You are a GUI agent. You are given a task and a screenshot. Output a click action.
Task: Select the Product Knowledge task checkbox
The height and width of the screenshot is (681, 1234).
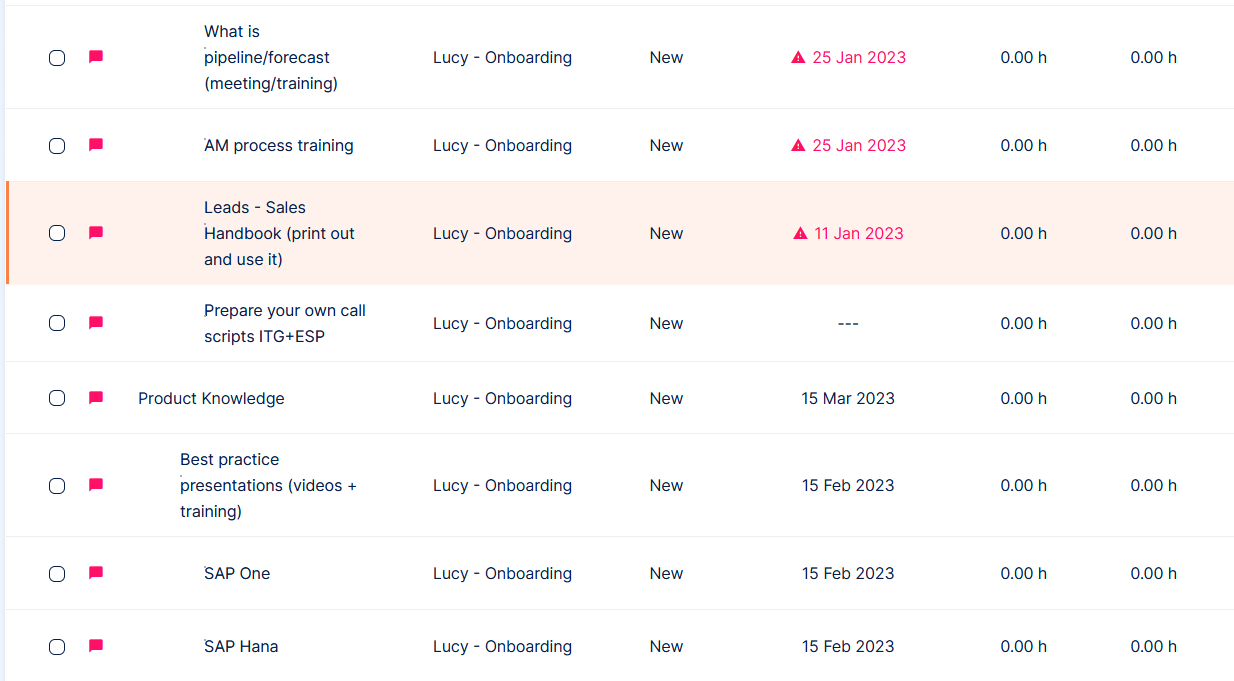57,398
